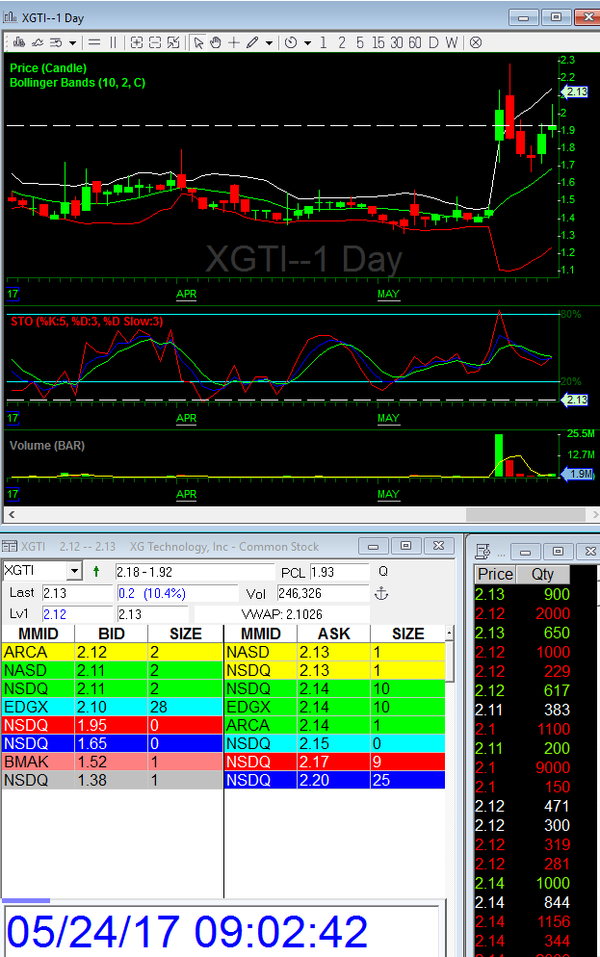Screen dimensions: 600x957
Task: Click the BID column header
Action: (x=110, y=634)
